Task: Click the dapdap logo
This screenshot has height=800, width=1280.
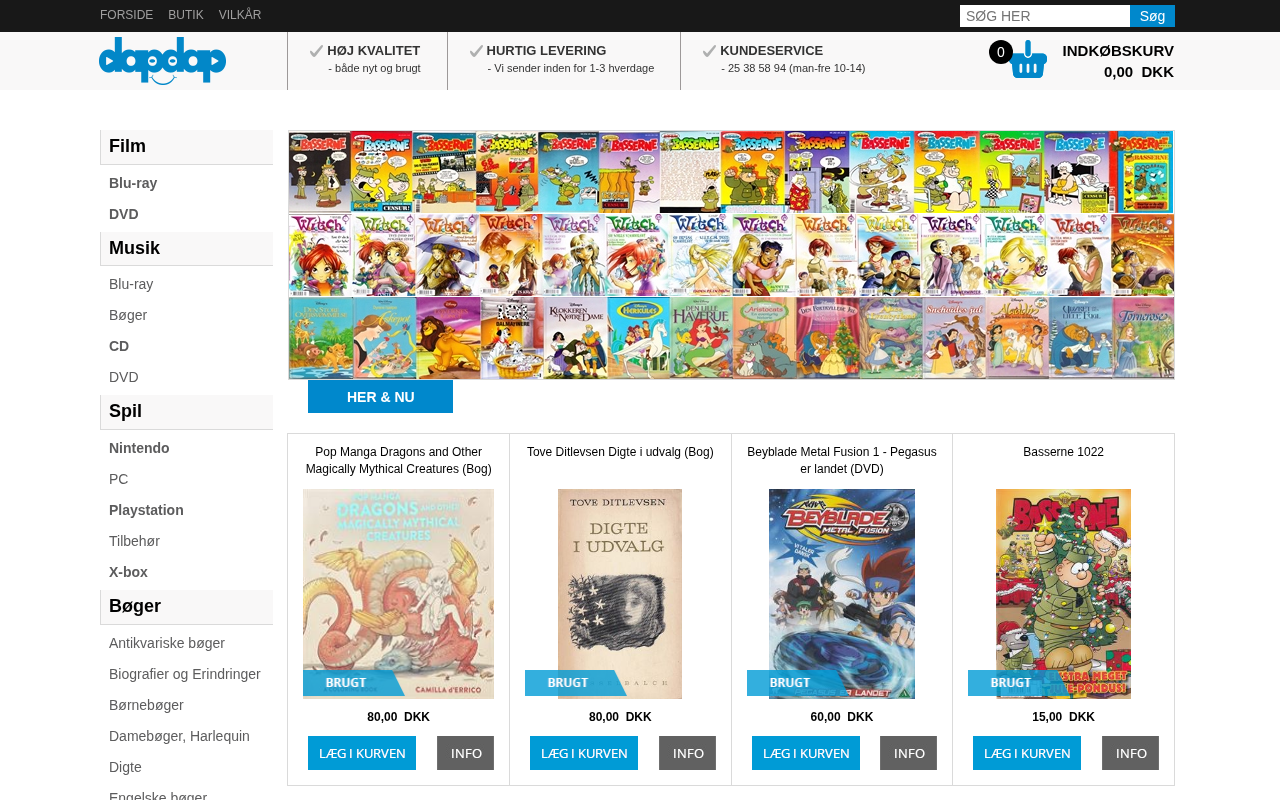Action: [162, 61]
